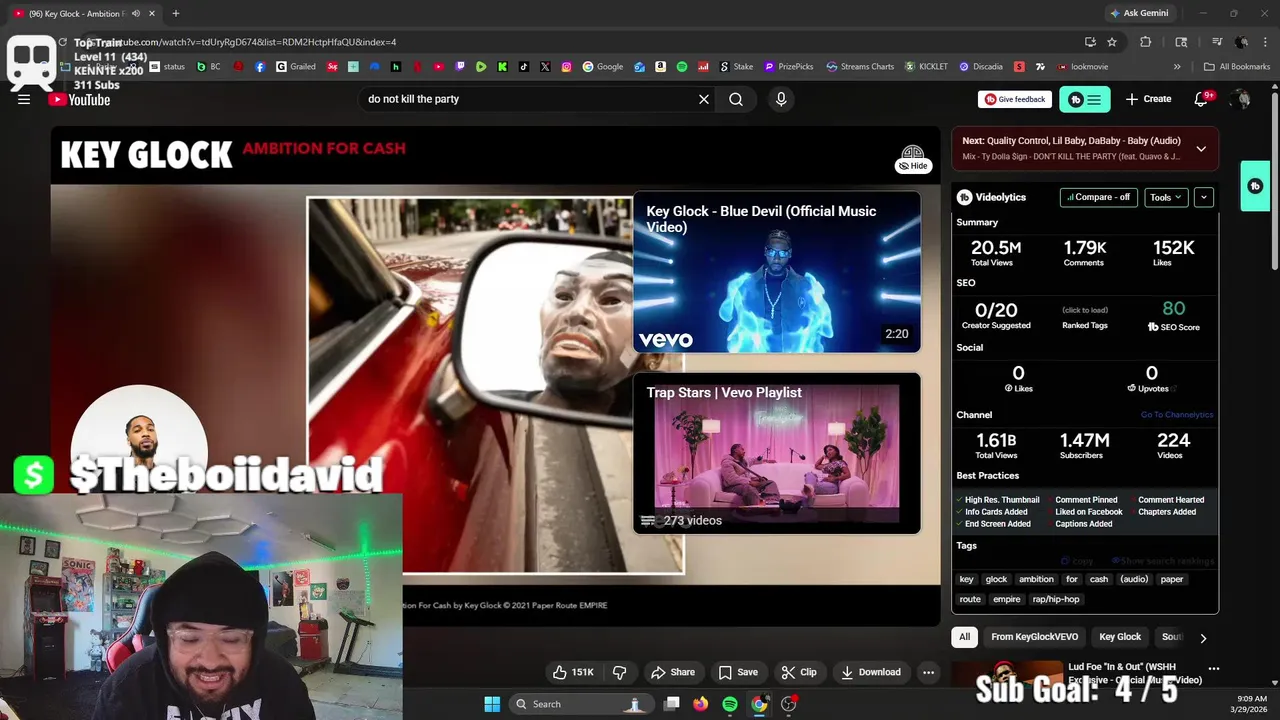Show more filter chips with right arrow
The width and height of the screenshot is (1280, 720).
click(x=1203, y=638)
